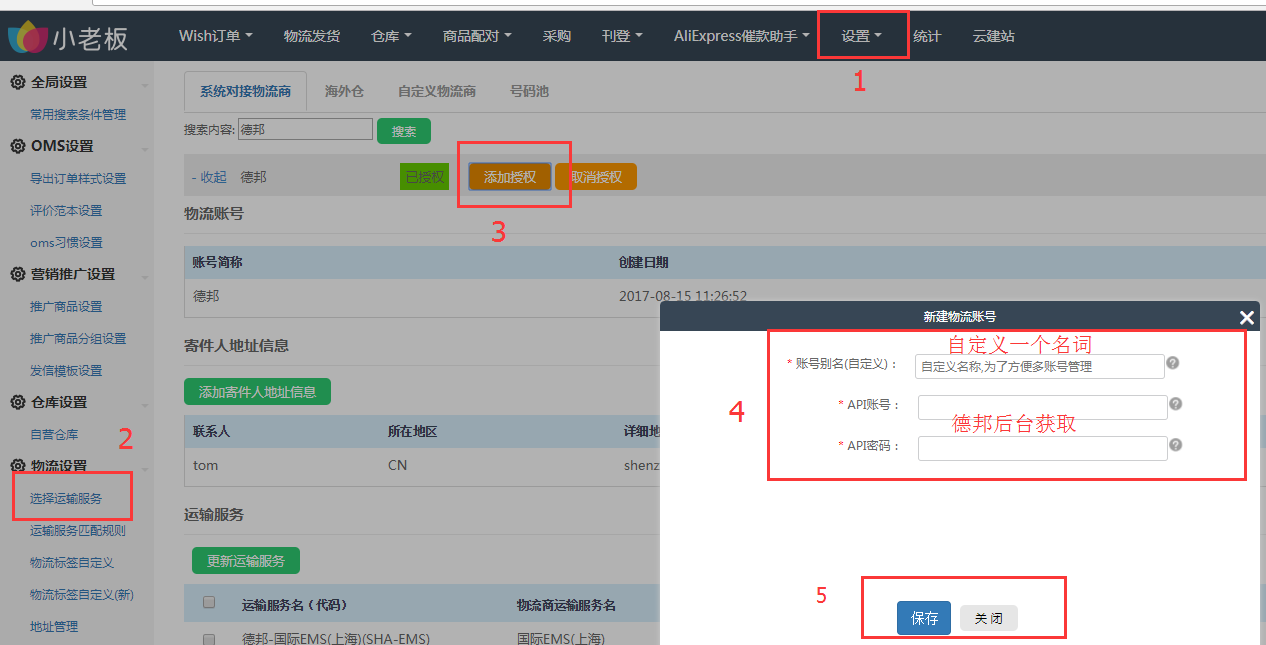
Task: Open the AliExpress催款助手 dropdown
Action: (741, 36)
